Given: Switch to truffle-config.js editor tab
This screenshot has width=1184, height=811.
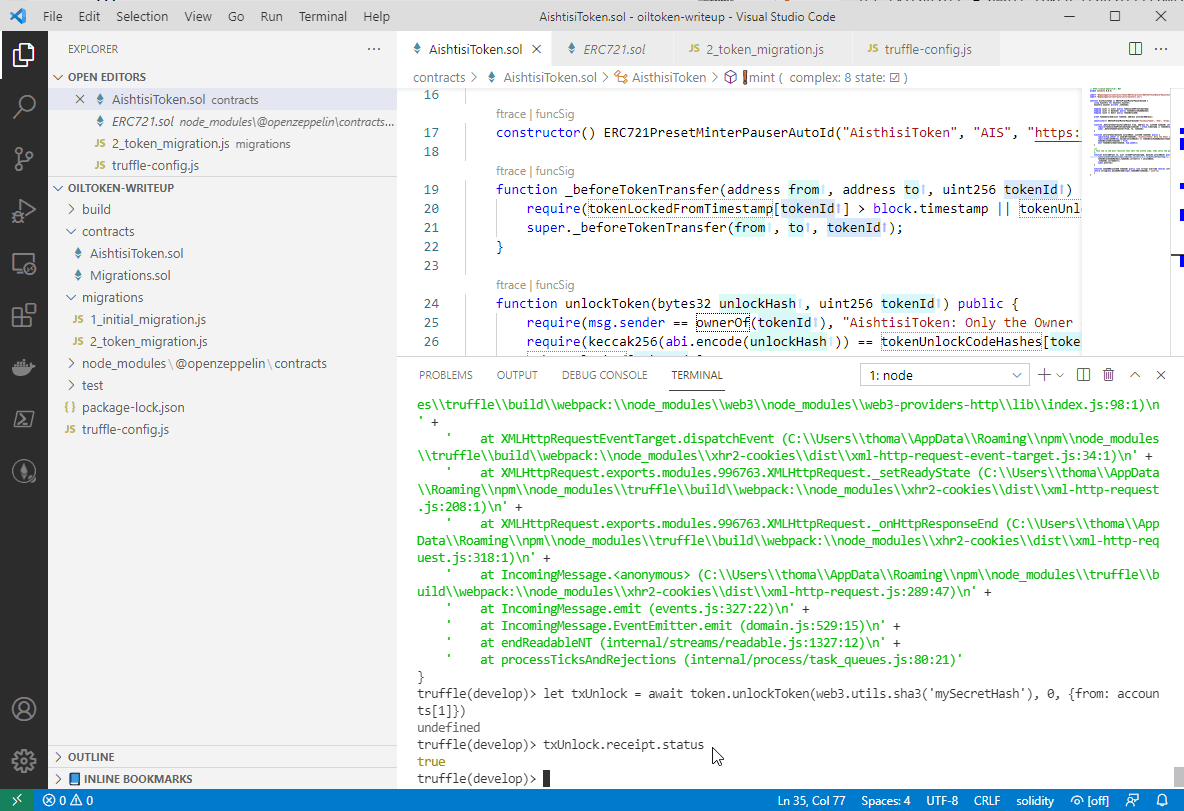Looking at the screenshot, I should click(925, 49).
